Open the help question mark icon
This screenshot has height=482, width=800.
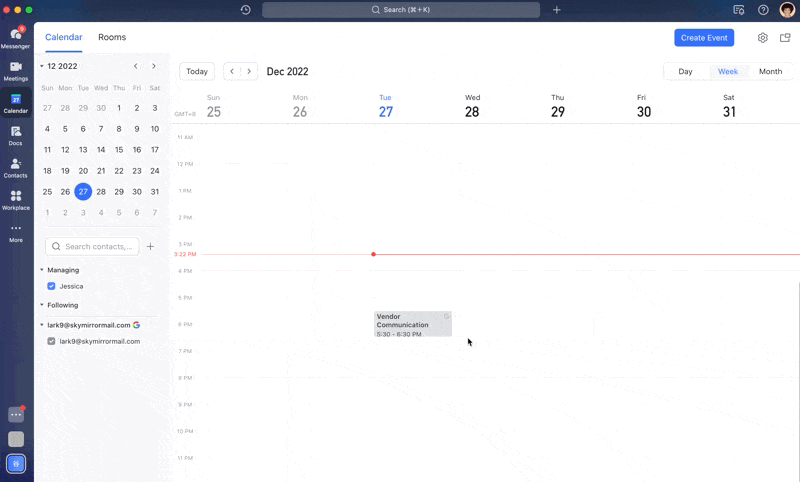[x=763, y=10]
